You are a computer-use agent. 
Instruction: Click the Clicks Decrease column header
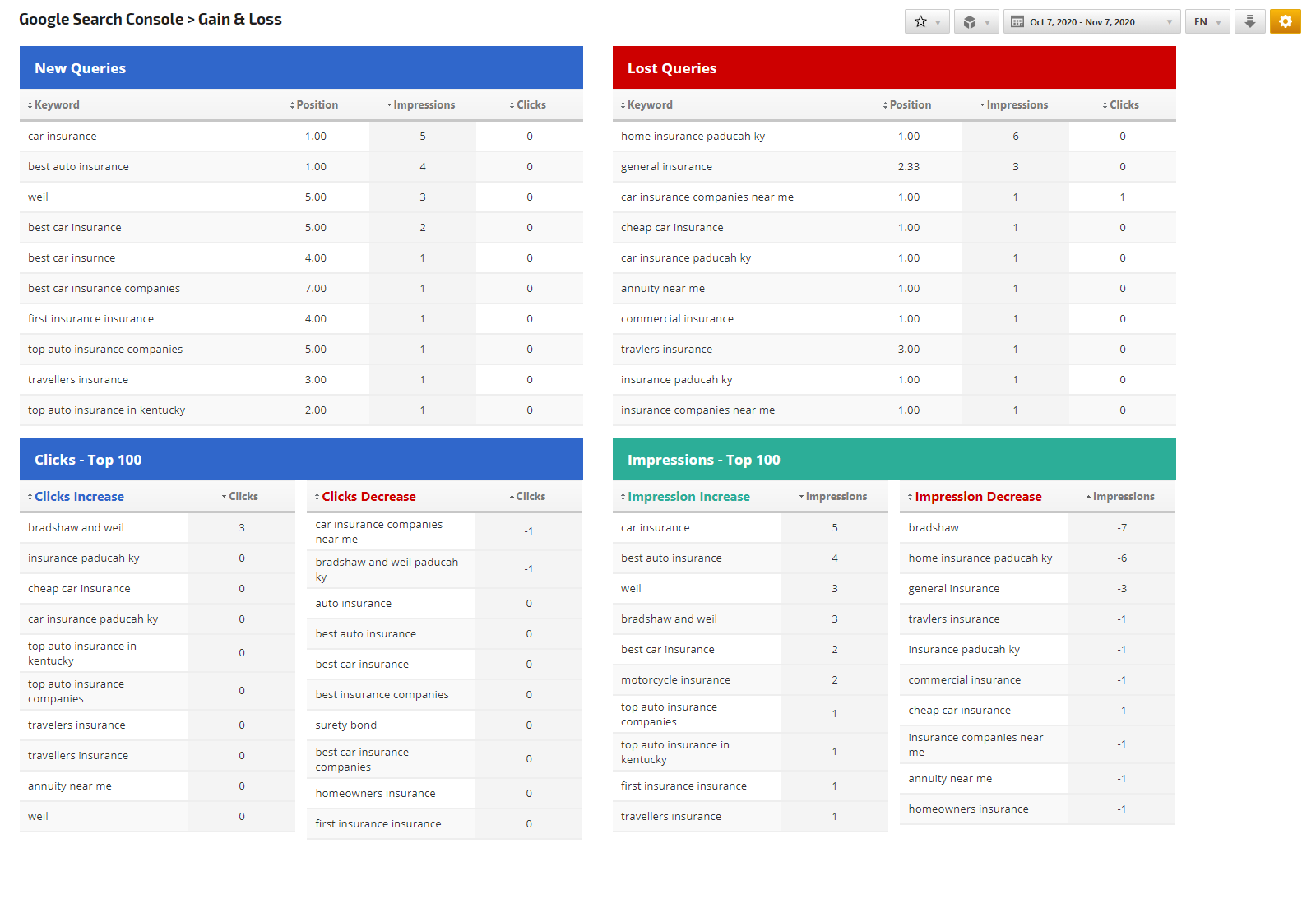click(368, 497)
